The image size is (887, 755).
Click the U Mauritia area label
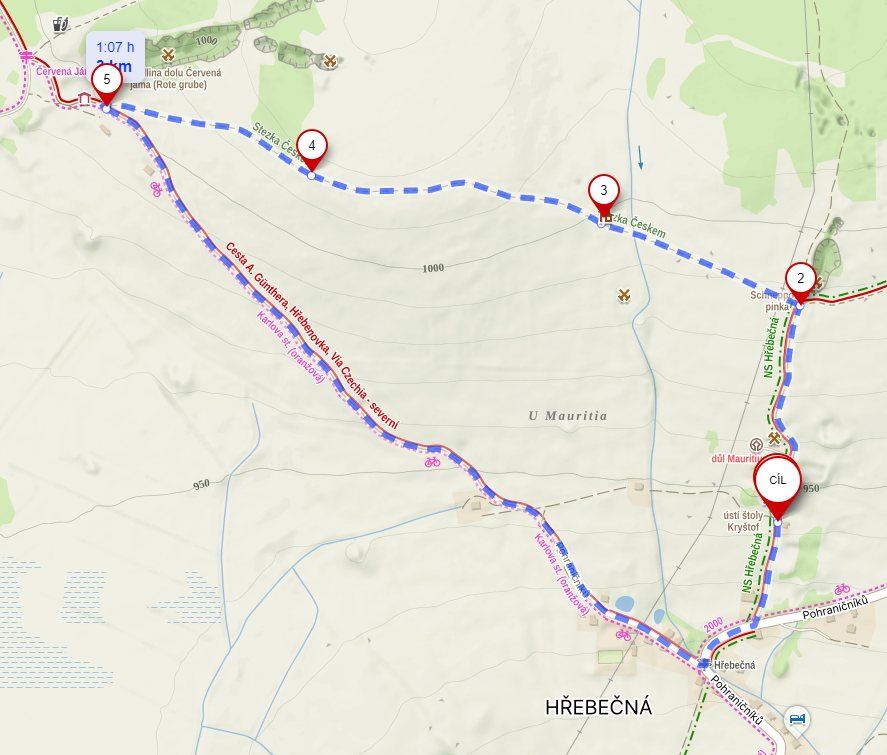568,416
